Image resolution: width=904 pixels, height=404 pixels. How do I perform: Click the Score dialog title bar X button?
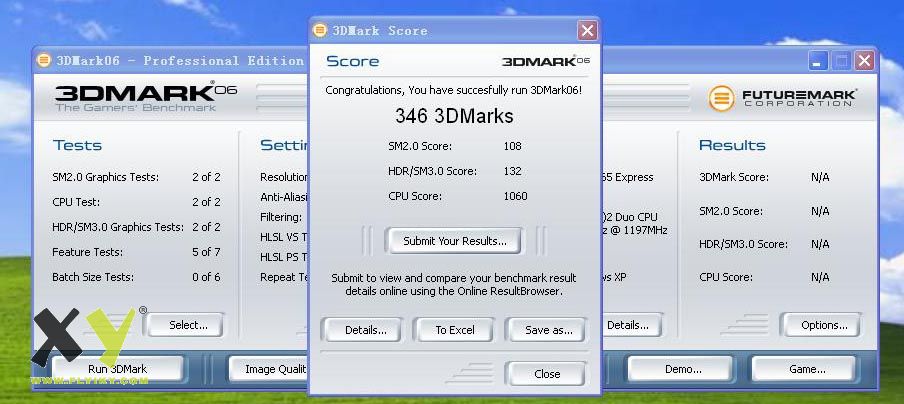pos(587,30)
